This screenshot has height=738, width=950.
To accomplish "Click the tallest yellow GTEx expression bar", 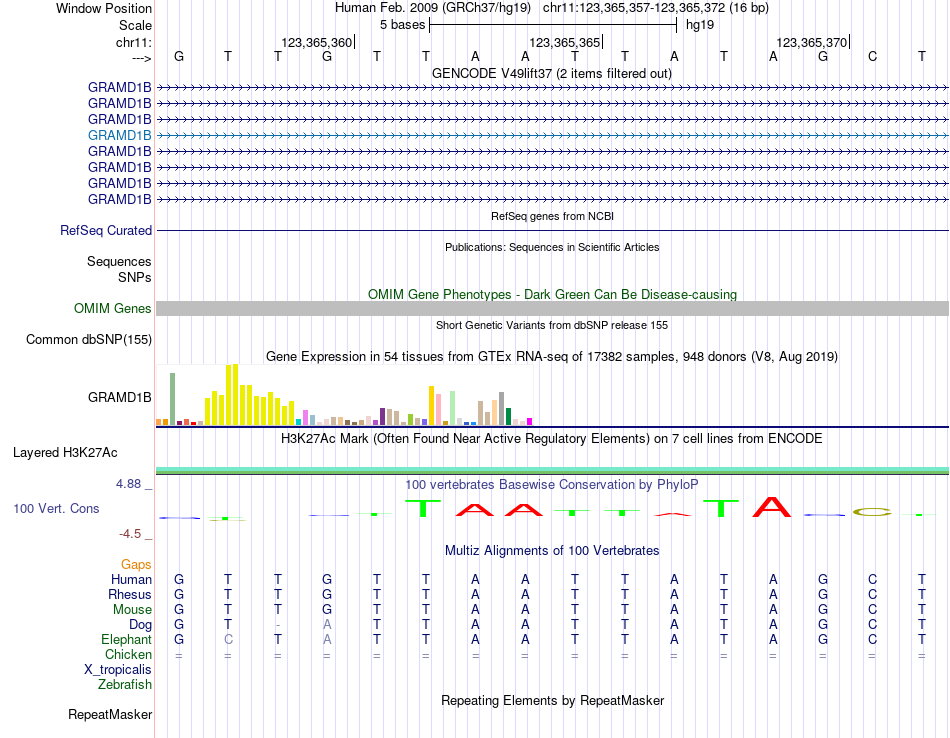I will coord(236,394).
